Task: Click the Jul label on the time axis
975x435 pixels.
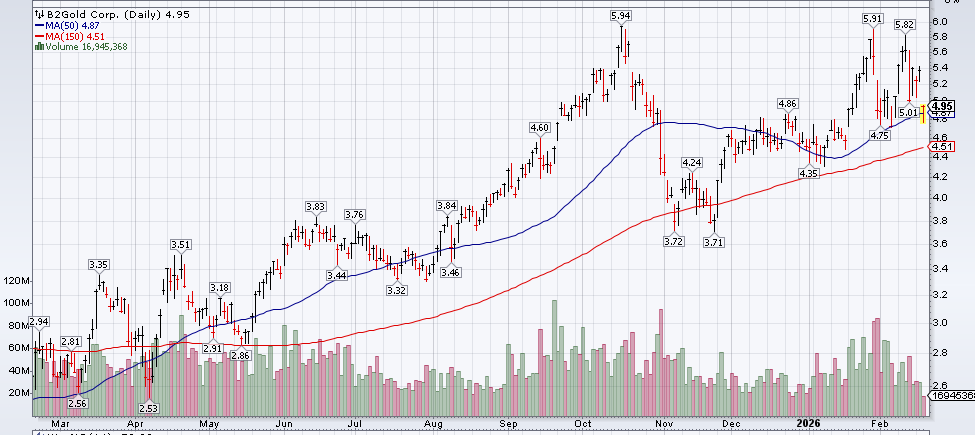Action: [354, 424]
